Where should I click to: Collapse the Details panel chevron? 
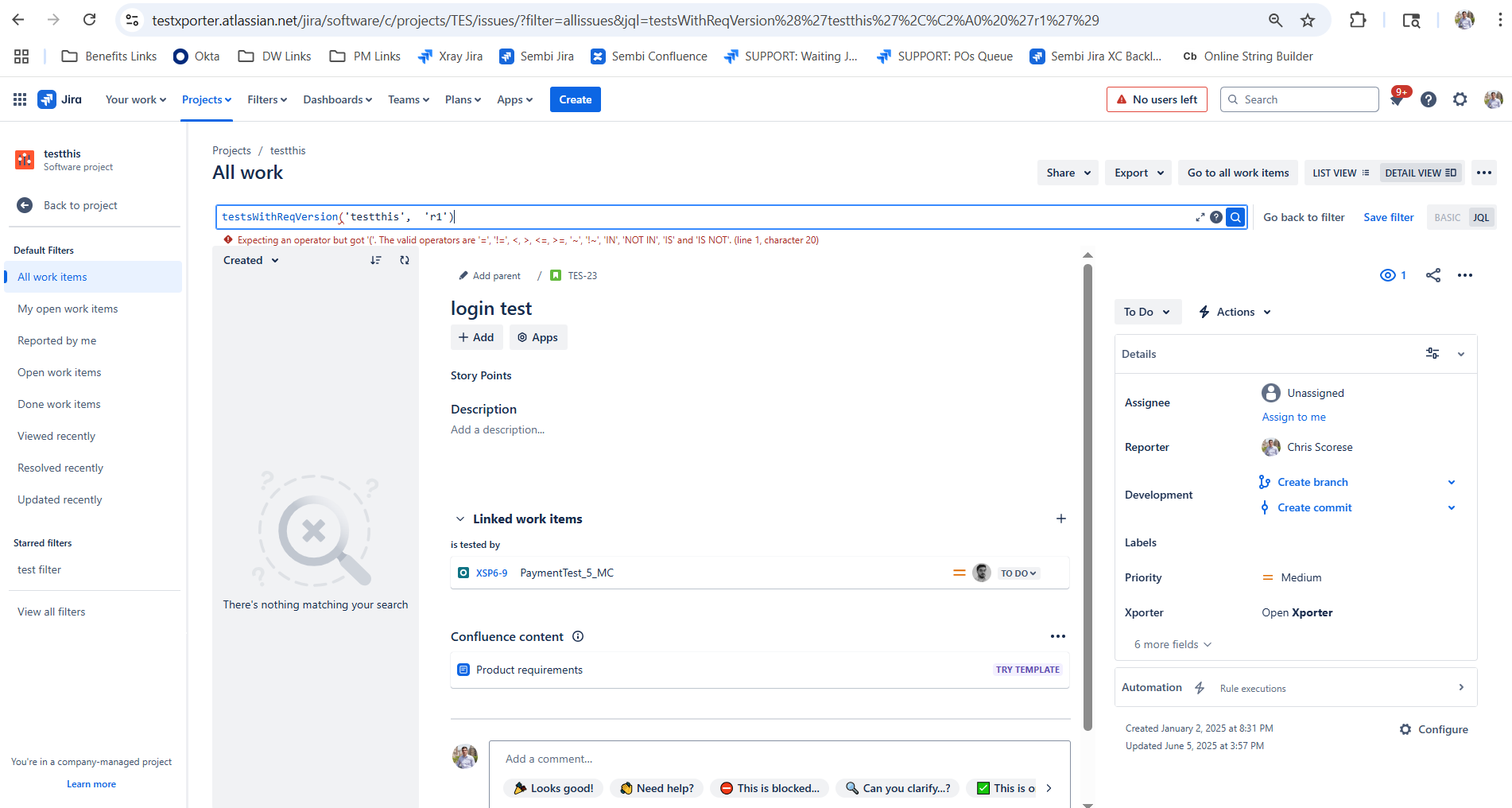tap(1461, 354)
